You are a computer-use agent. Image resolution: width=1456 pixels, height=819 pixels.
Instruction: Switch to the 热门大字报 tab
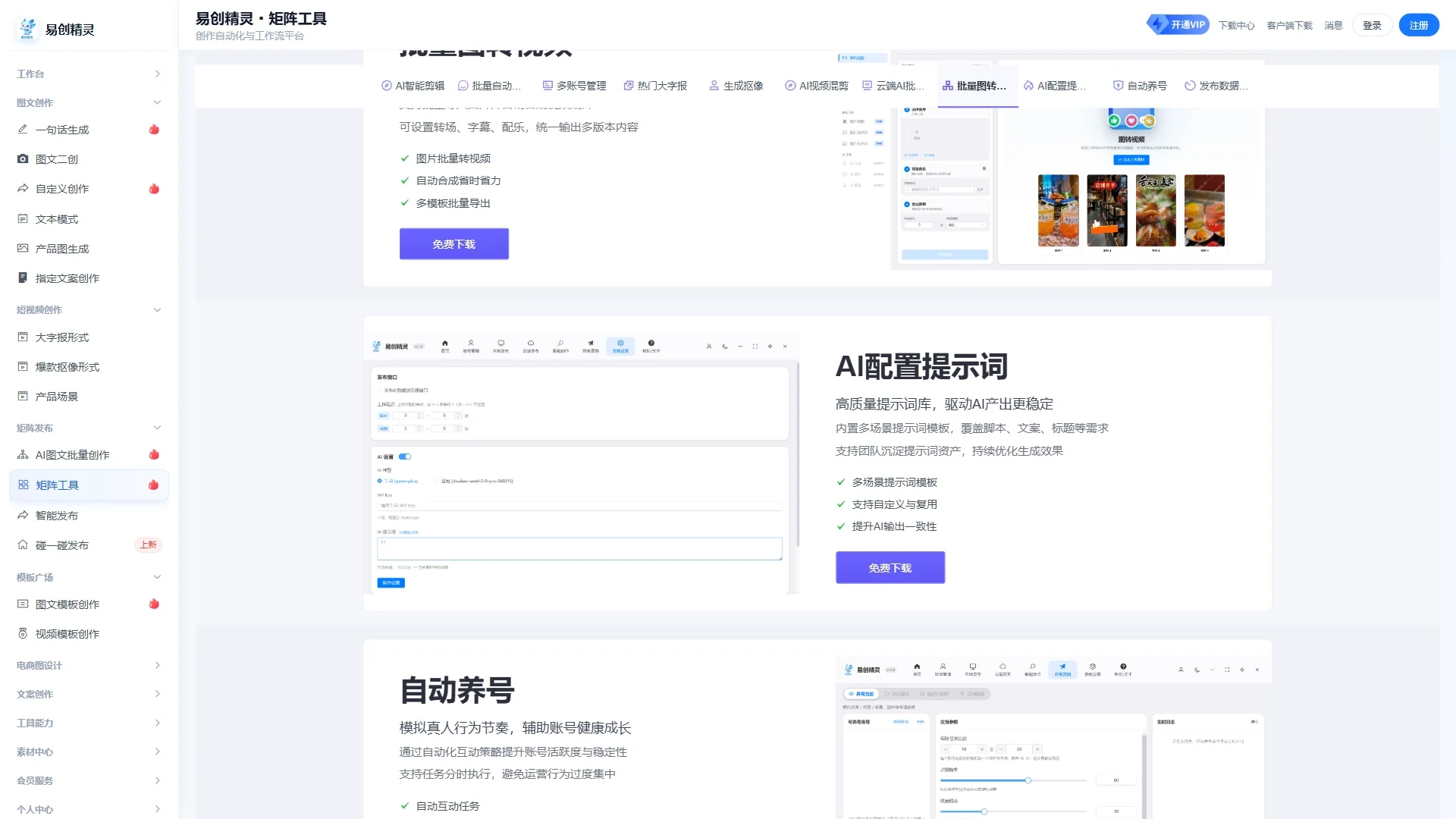(655, 86)
